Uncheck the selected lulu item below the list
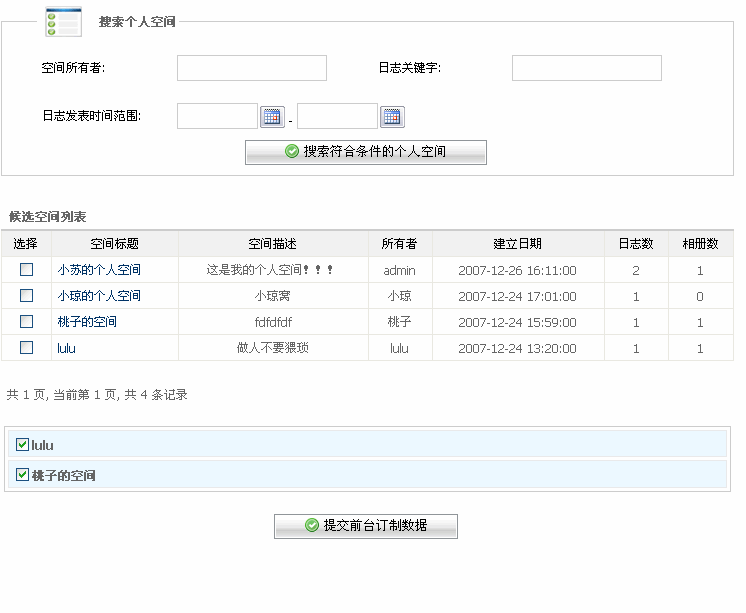This screenshot has width=746, height=613. [x=22, y=445]
